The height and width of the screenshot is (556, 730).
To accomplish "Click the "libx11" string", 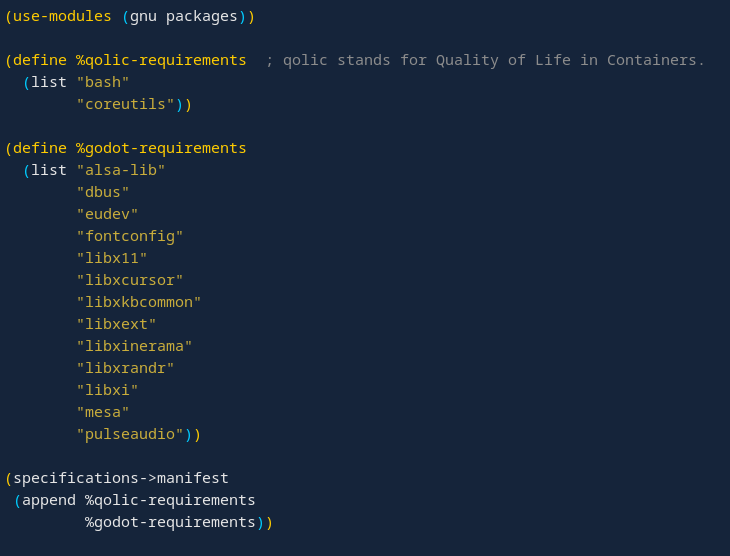I will (x=112, y=258).
